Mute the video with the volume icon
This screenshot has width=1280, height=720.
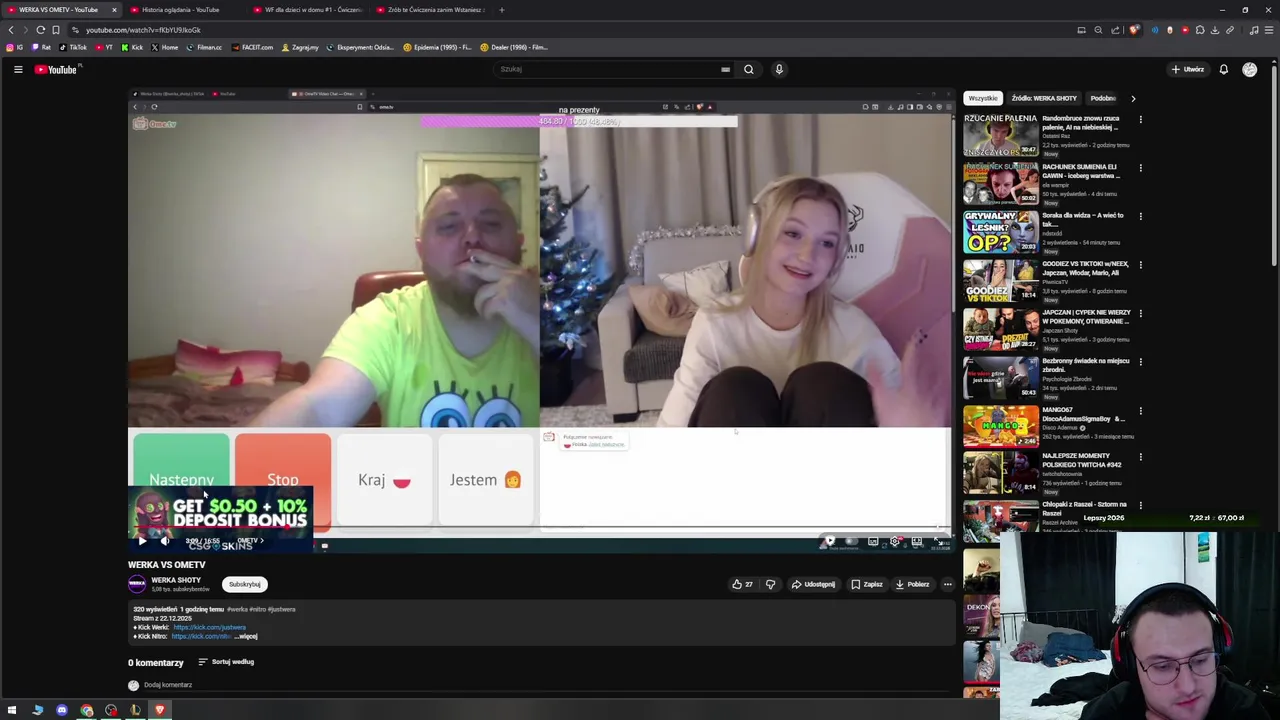164,541
